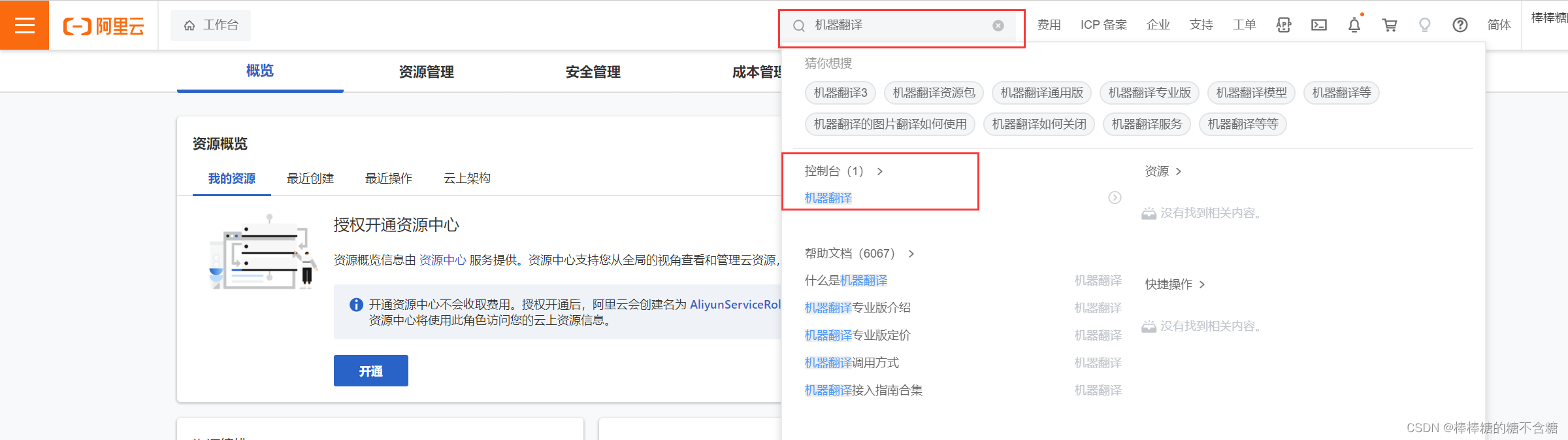Expand the 快捷操作 section chevron
1568x440 pixels.
1202,284
